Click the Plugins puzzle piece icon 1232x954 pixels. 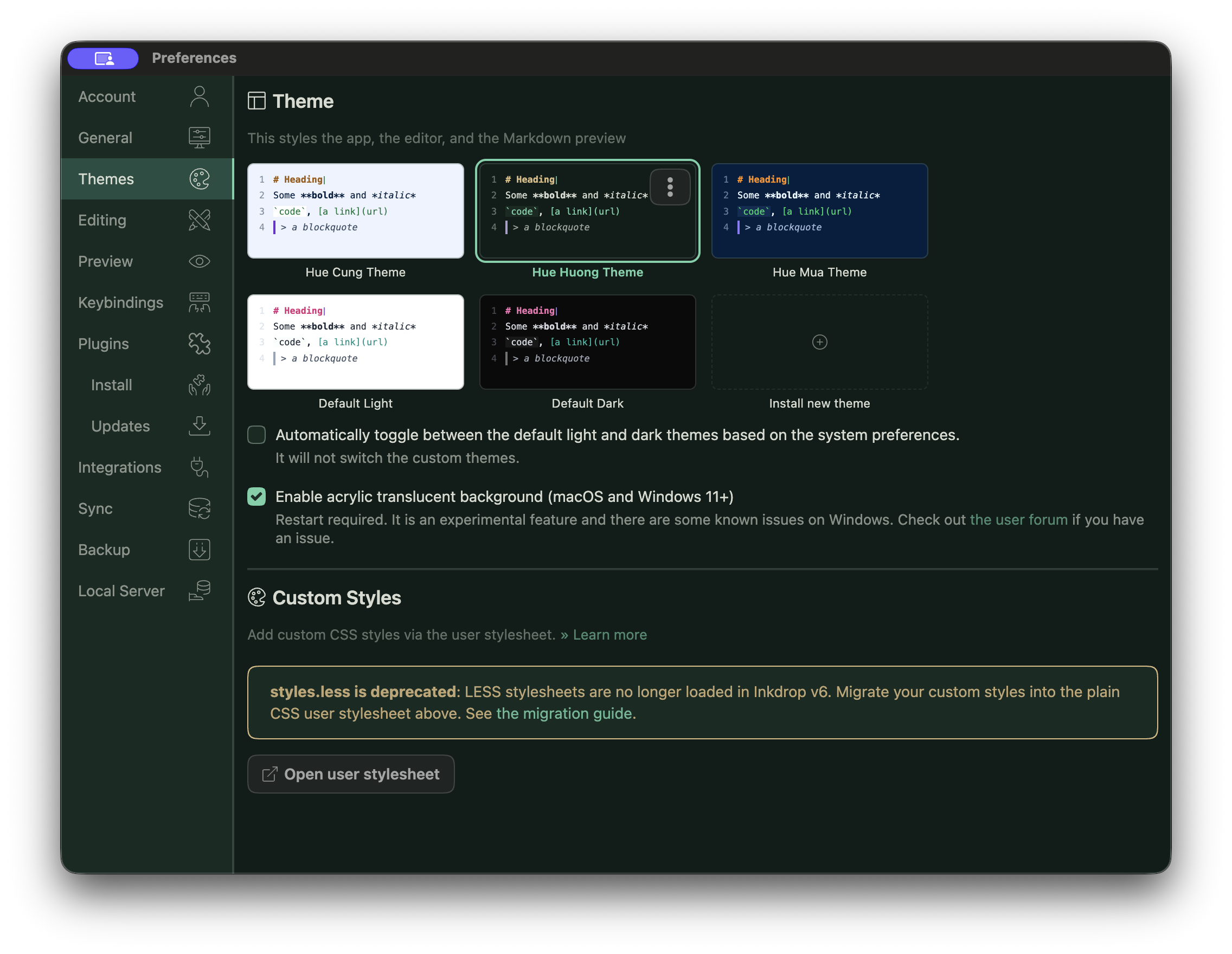pos(199,343)
